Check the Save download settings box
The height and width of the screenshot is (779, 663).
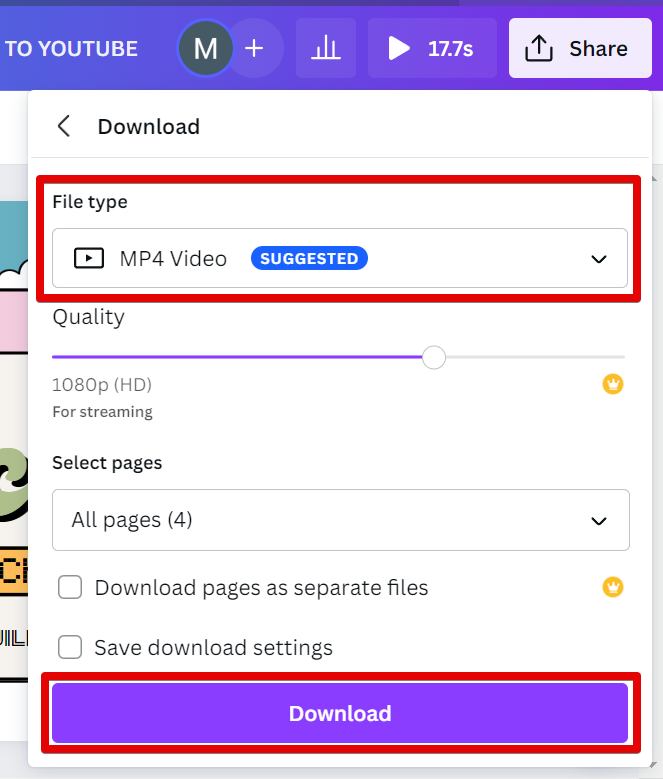[70, 647]
